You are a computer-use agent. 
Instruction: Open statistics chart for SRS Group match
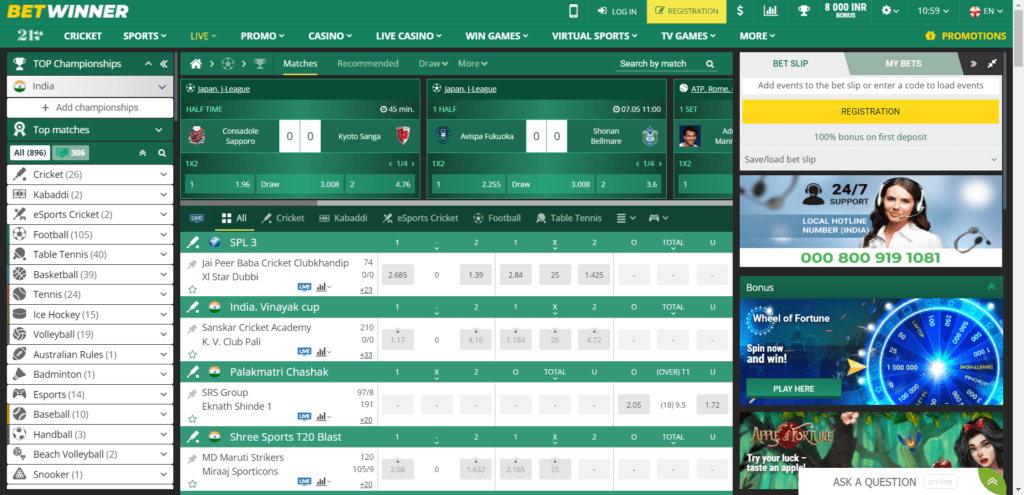point(323,416)
